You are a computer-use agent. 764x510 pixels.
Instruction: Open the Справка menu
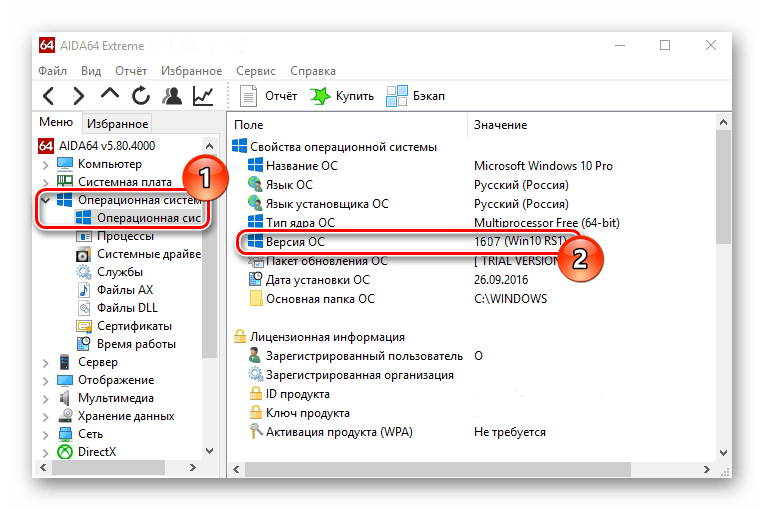(x=313, y=71)
